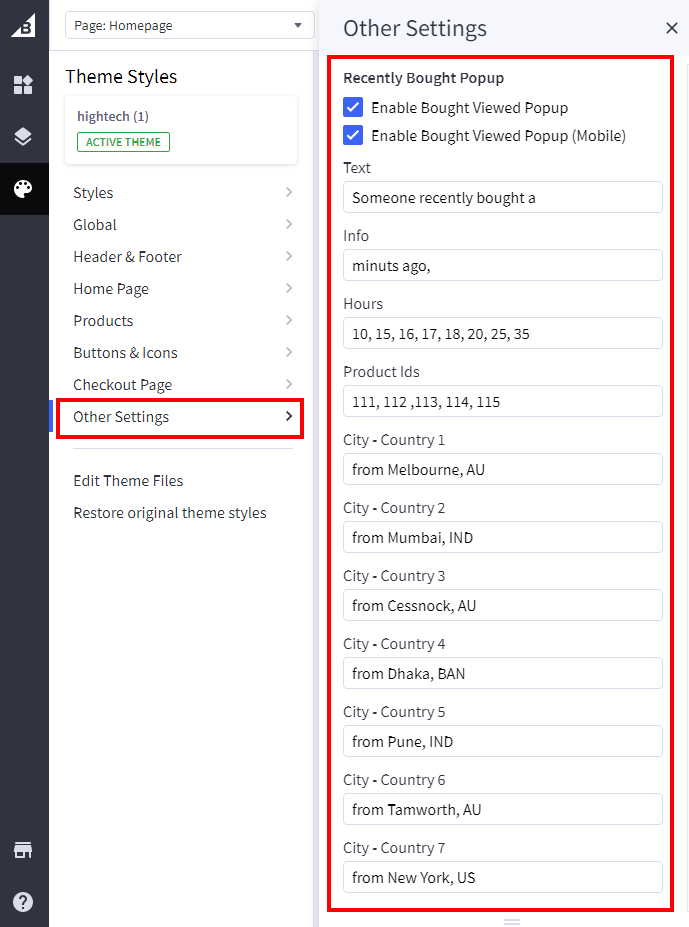Click the storefront icon in sidebar

click(x=23, y=850)
